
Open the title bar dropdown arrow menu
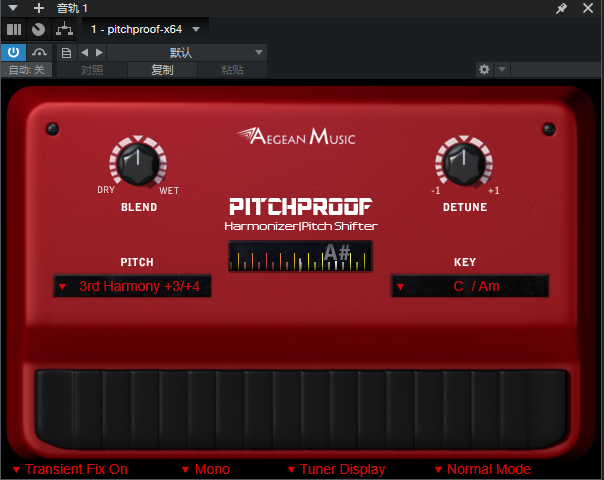pyautogui.click(x=16, y=8)
